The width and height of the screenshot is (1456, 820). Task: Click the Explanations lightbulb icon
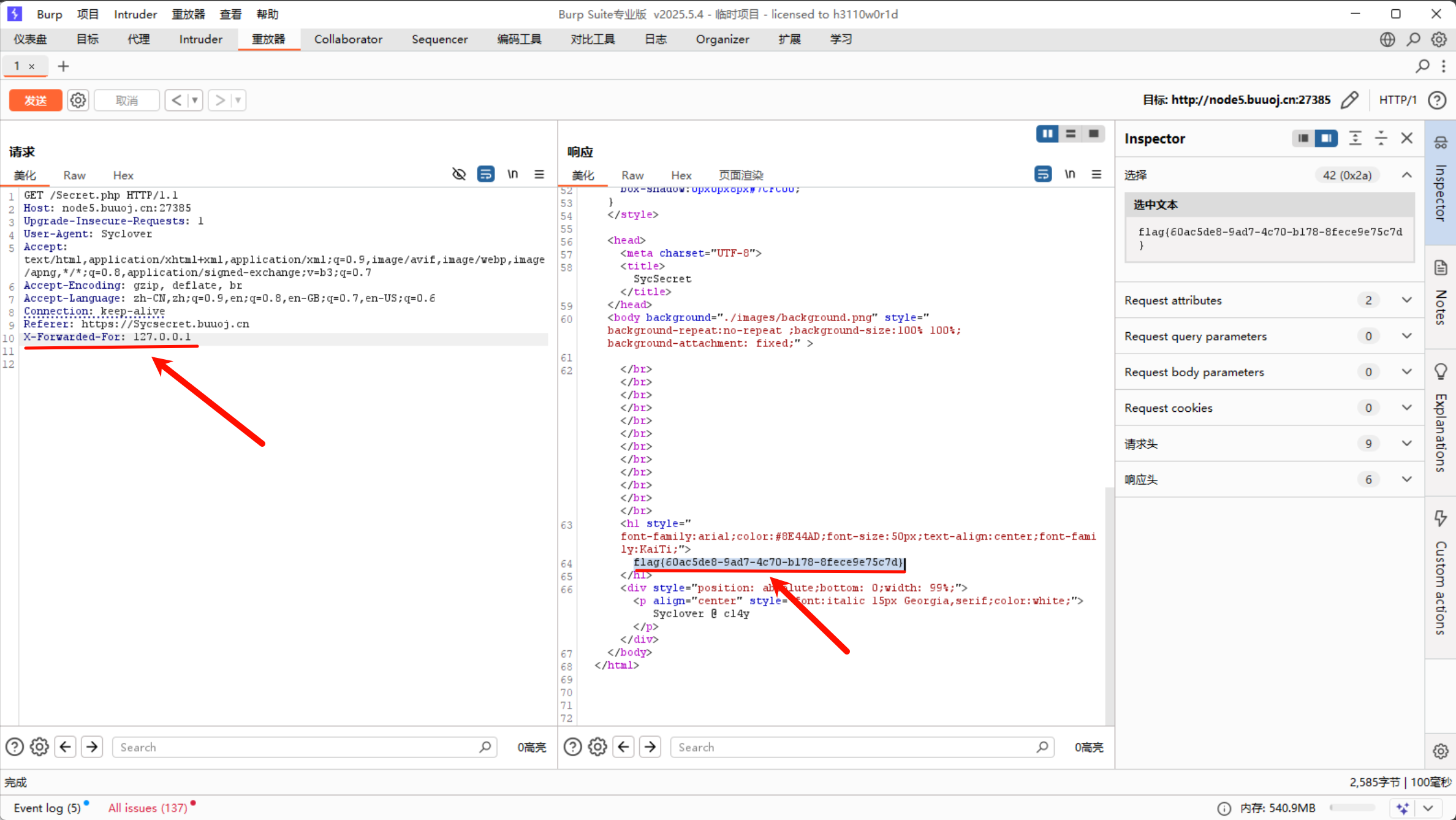pos(1440,371)
